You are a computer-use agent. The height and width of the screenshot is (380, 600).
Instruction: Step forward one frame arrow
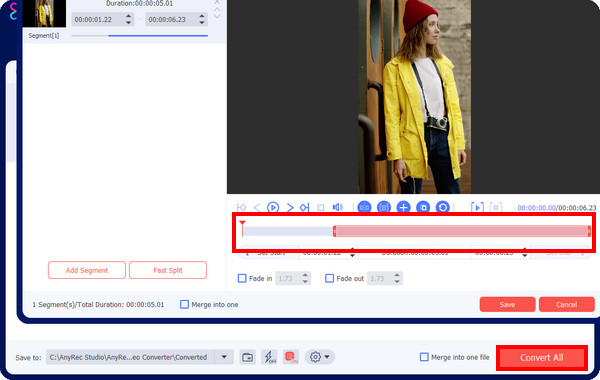290,207
